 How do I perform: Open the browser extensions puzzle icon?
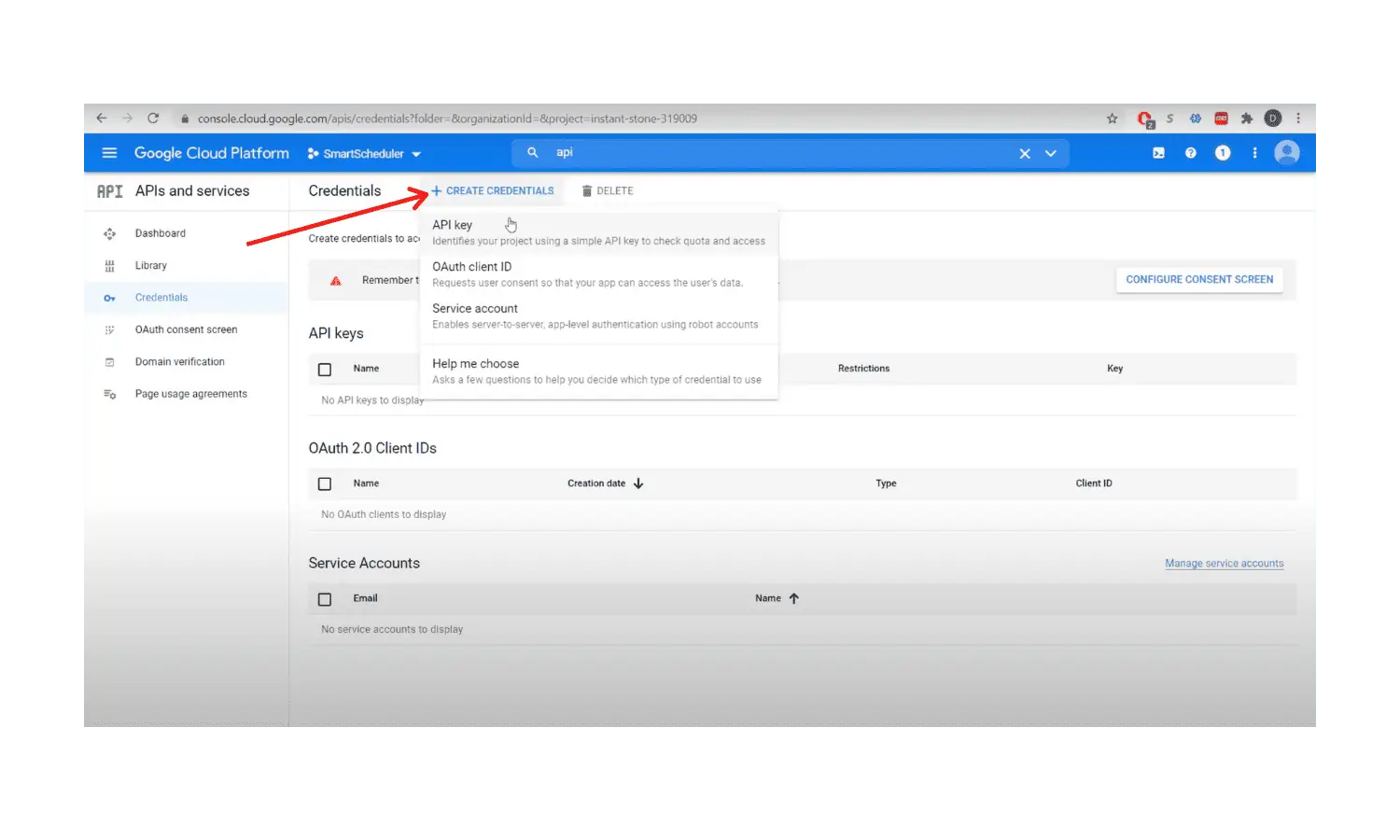pos(1246,119)
